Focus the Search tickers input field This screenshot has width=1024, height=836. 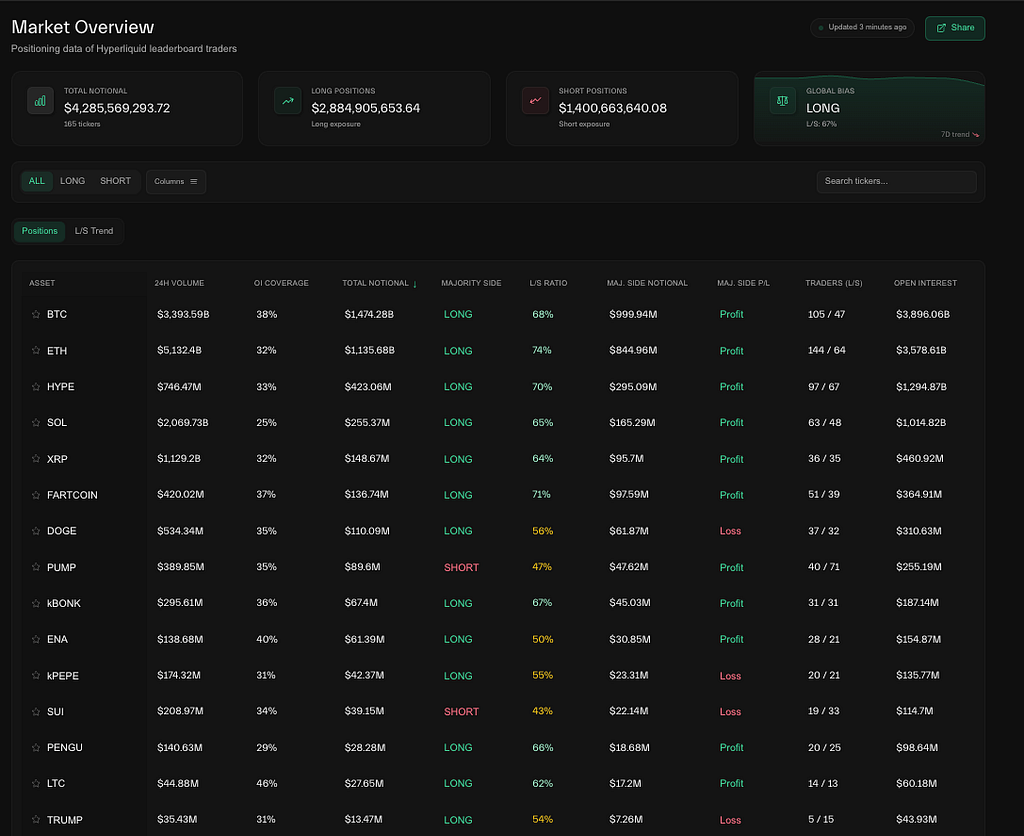click(897, 182)
